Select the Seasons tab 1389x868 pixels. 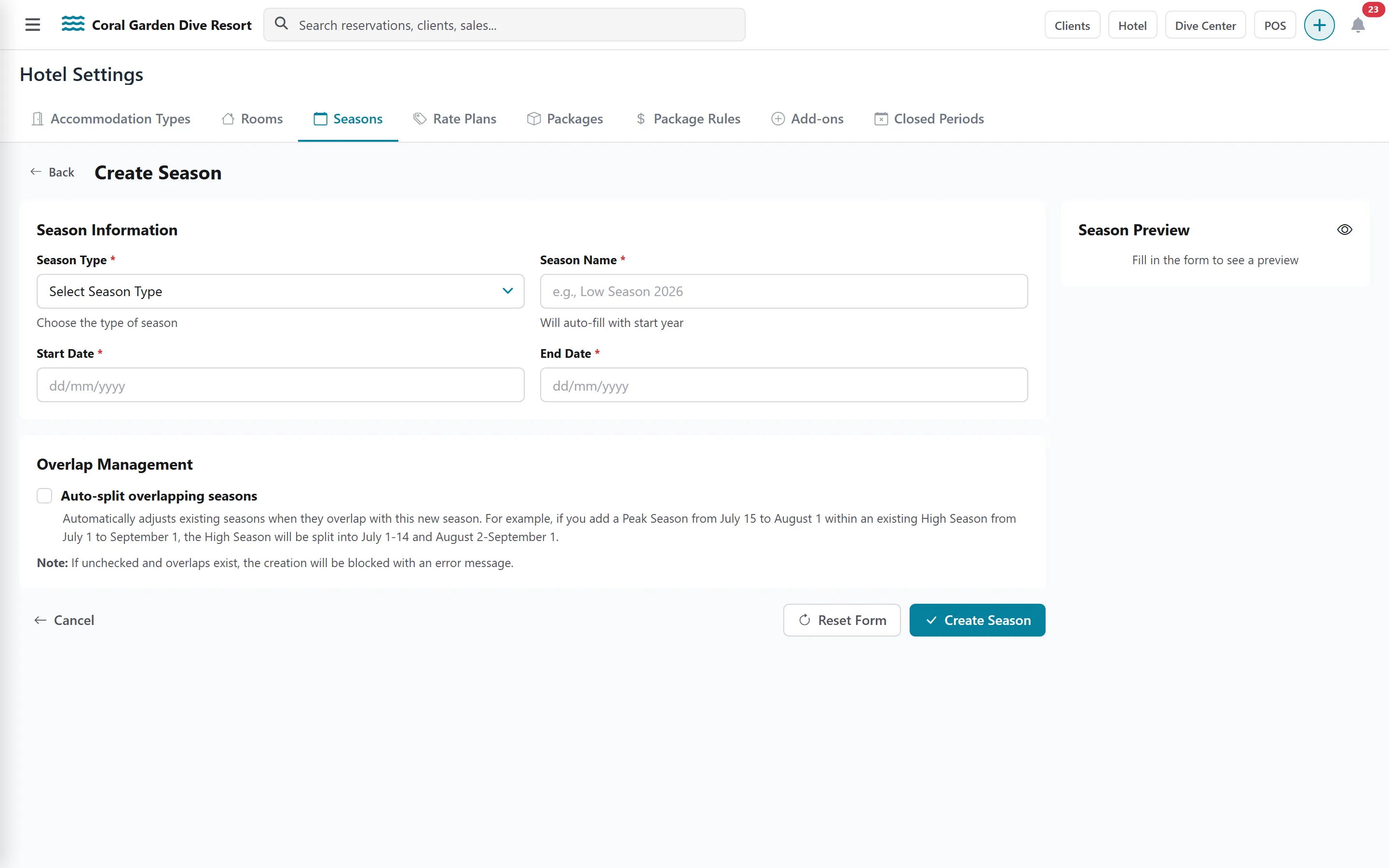[348, 119]
